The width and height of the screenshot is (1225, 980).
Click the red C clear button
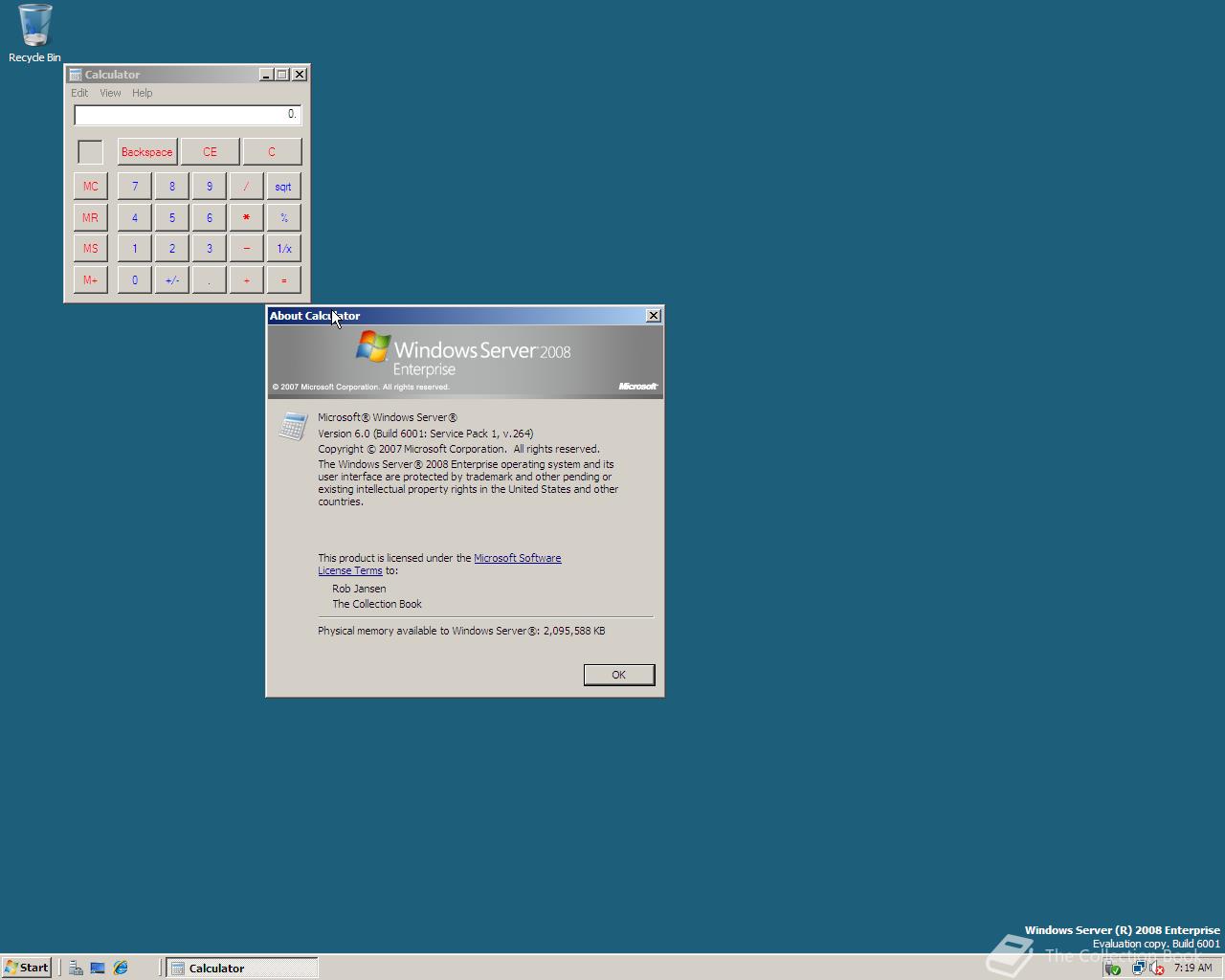(272, 152)
